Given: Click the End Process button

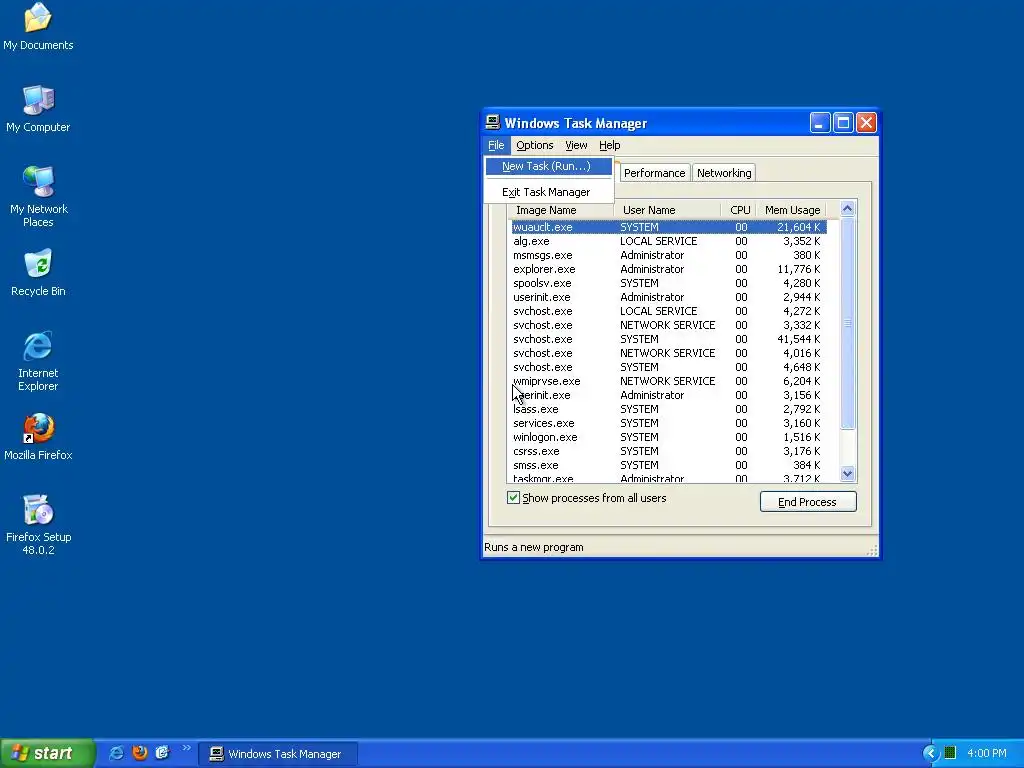Looking at the screenshot, I should click(x=808, y=502).
